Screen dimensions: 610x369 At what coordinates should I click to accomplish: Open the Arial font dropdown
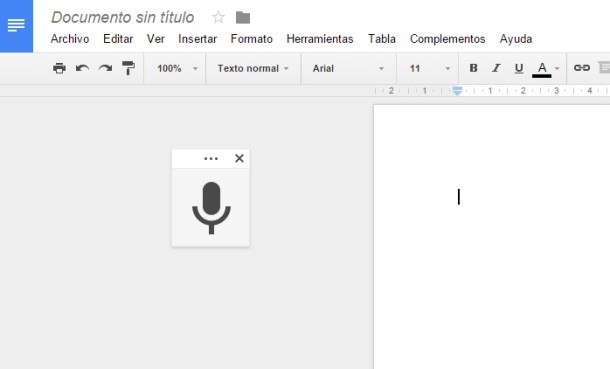pyautogui.click(x=348, y=68)
